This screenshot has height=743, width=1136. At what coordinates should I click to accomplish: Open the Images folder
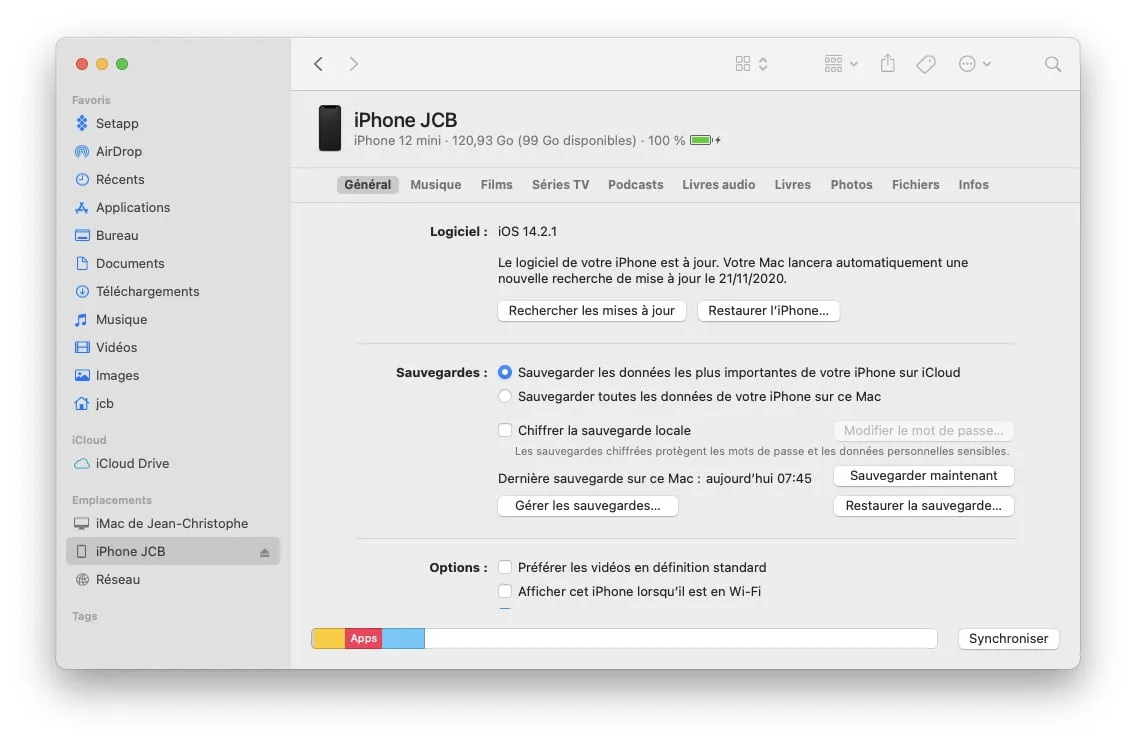point(172,375)
